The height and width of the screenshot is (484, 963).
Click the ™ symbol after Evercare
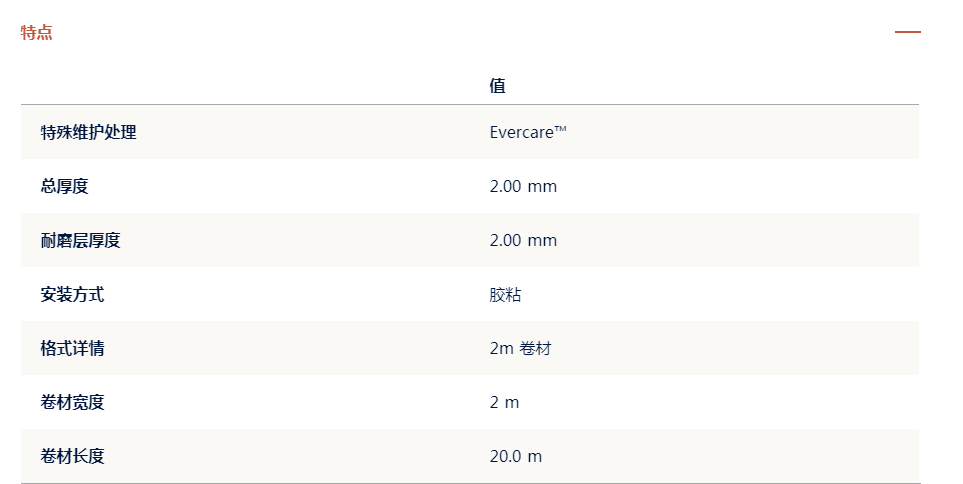[x=561, y=129]
